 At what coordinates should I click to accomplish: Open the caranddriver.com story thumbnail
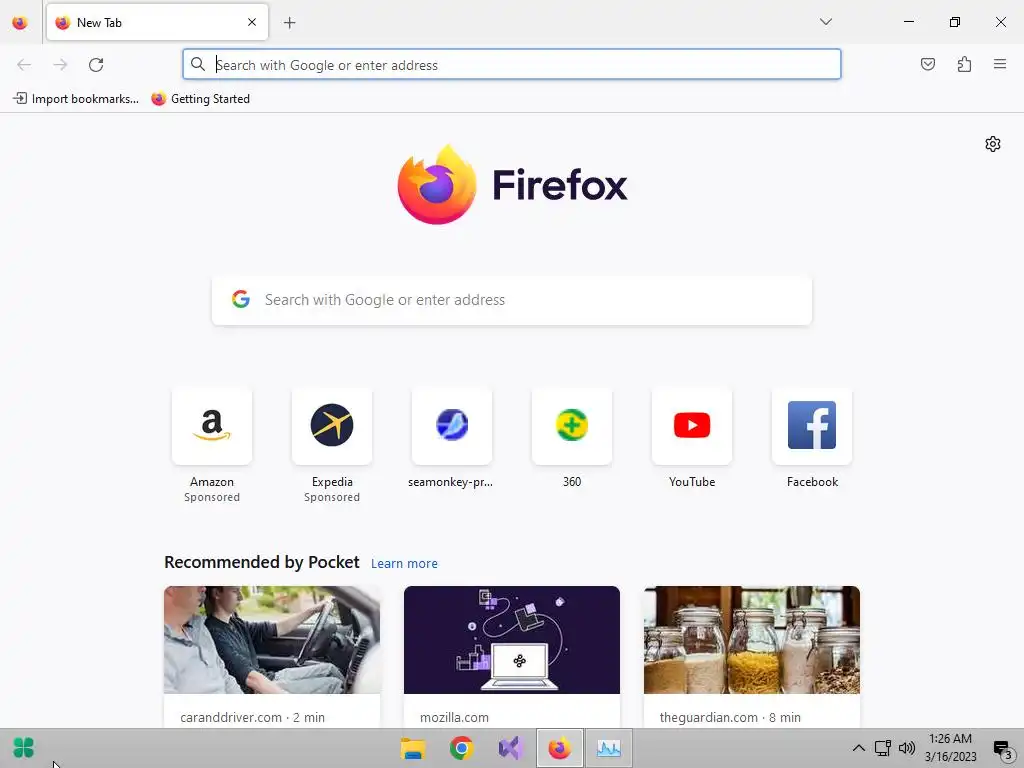click(272, 640)
